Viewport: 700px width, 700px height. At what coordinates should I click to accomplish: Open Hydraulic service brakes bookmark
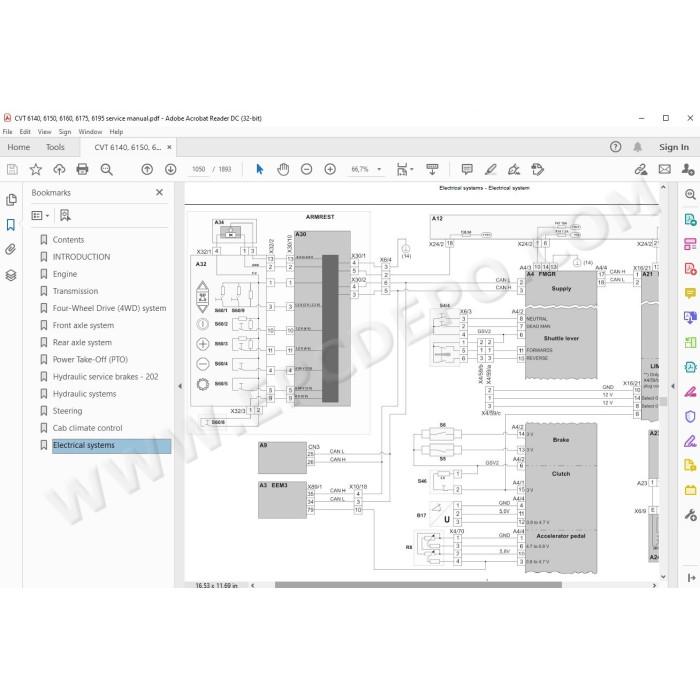coord(105,377)
